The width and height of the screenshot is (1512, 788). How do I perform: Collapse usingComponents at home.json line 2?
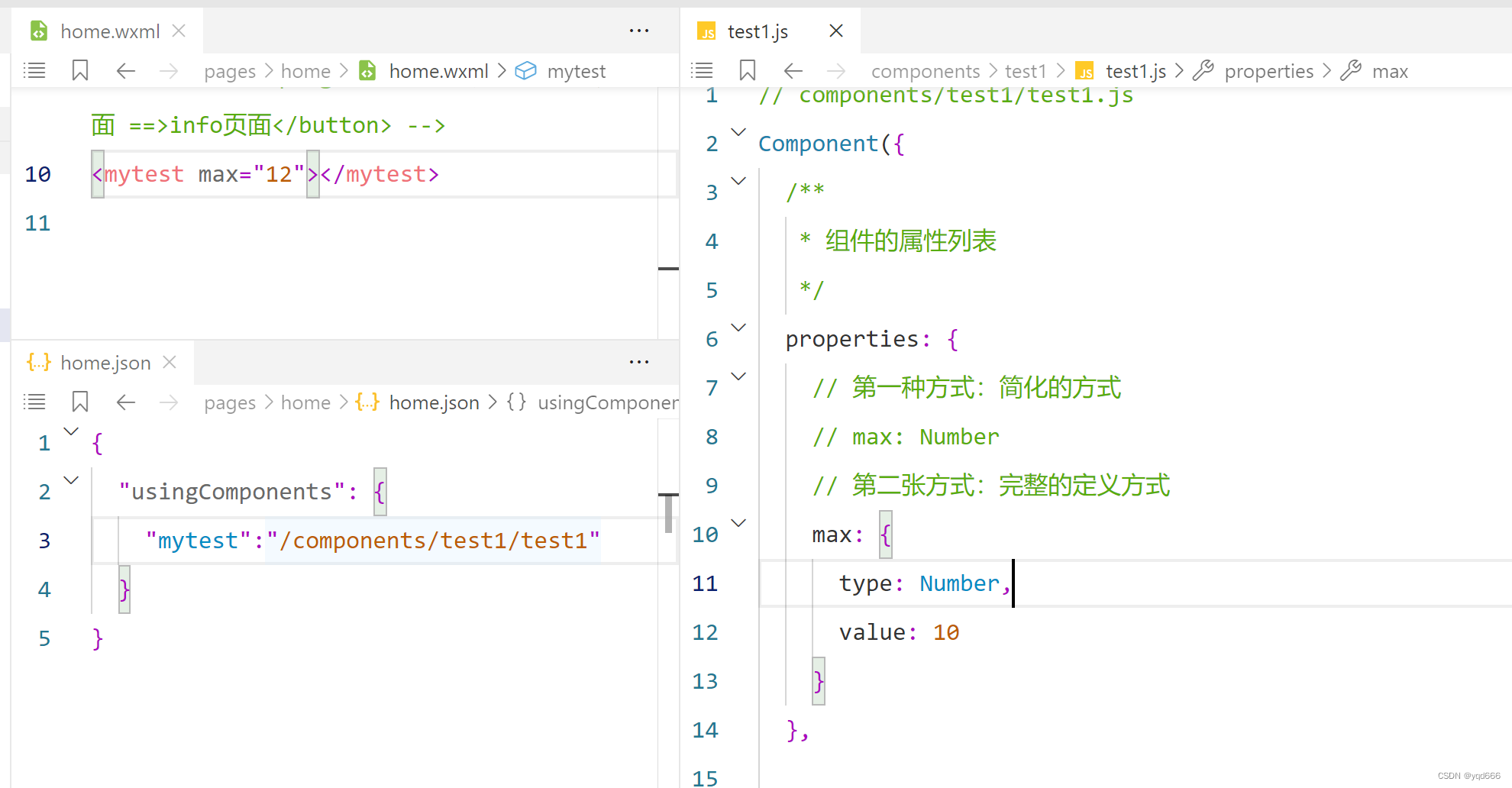click(x=71, y=480)
